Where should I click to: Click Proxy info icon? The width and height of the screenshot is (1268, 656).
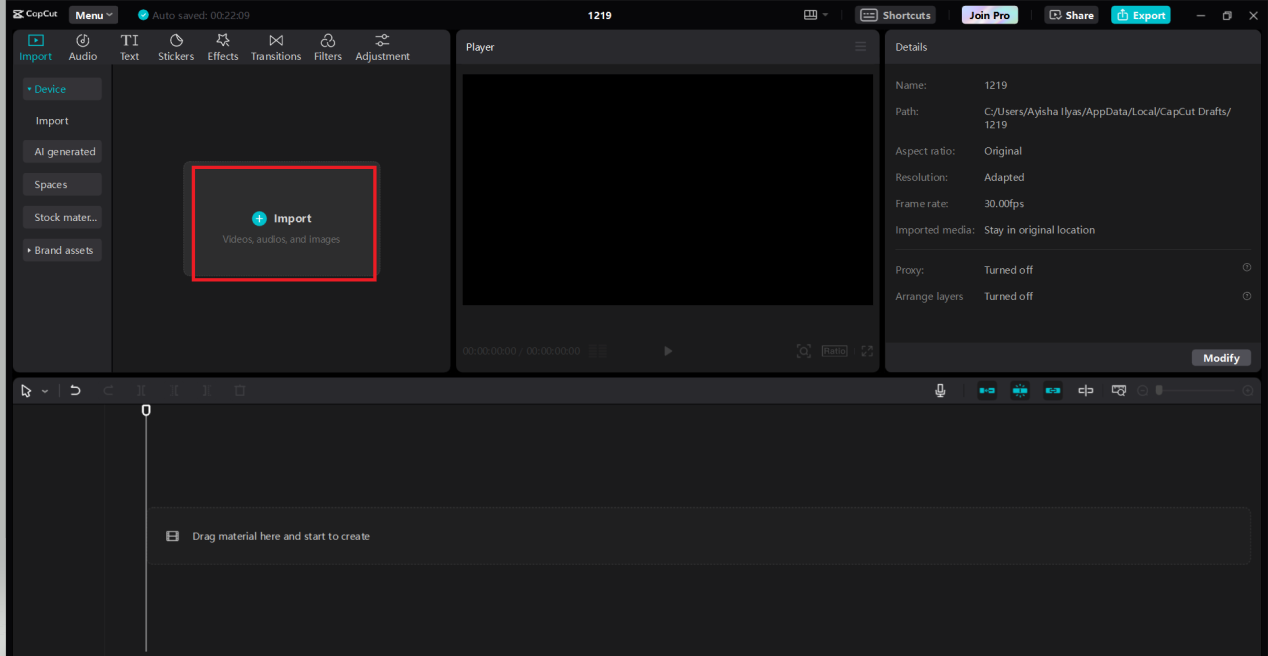tap(1247, 268)
